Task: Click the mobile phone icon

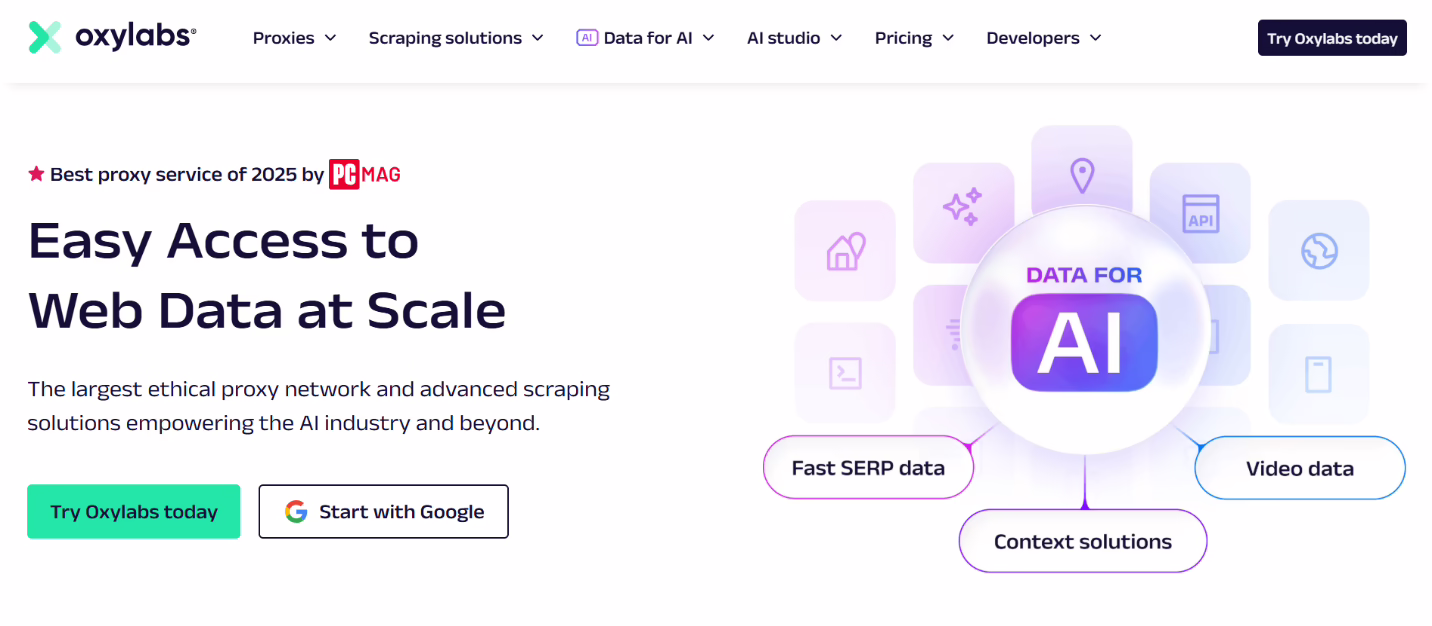Action: tap(1318, 374)
